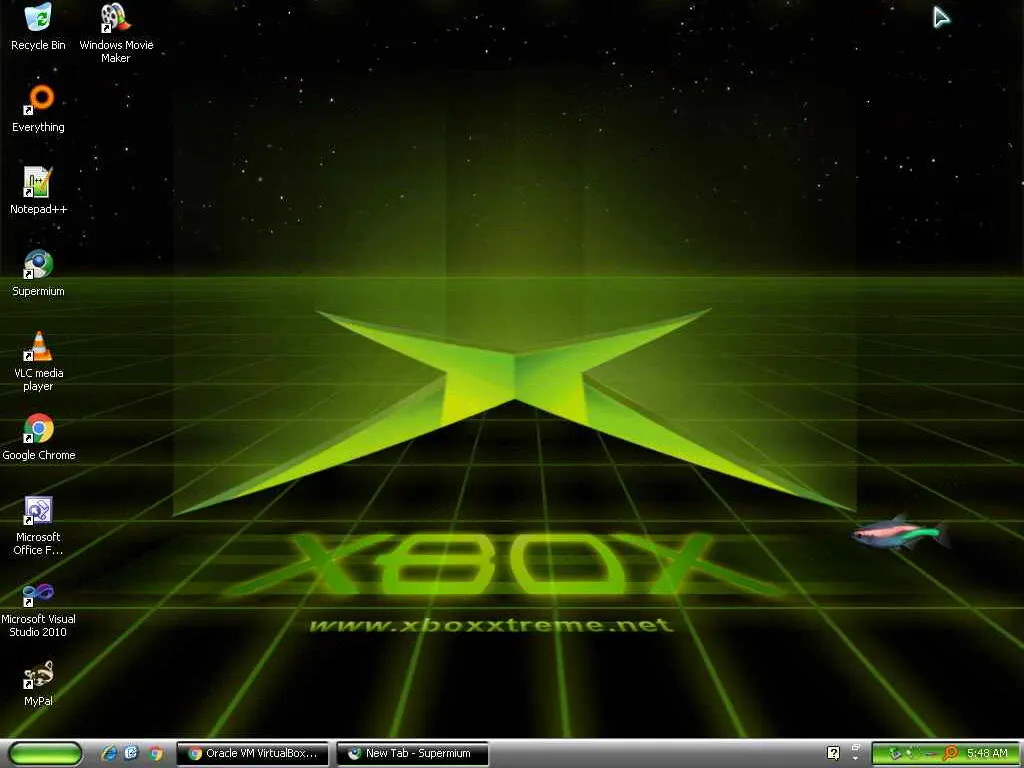
Task: Open the Recycle Bin desktop icon
Action: (x=38, y=26)
